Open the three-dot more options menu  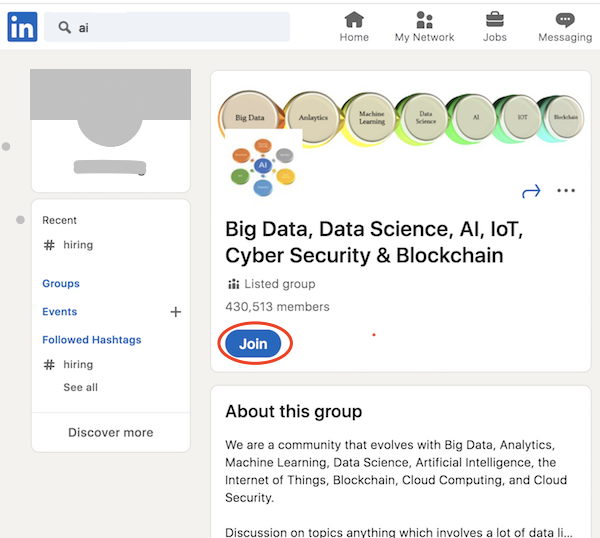(566, 191)
